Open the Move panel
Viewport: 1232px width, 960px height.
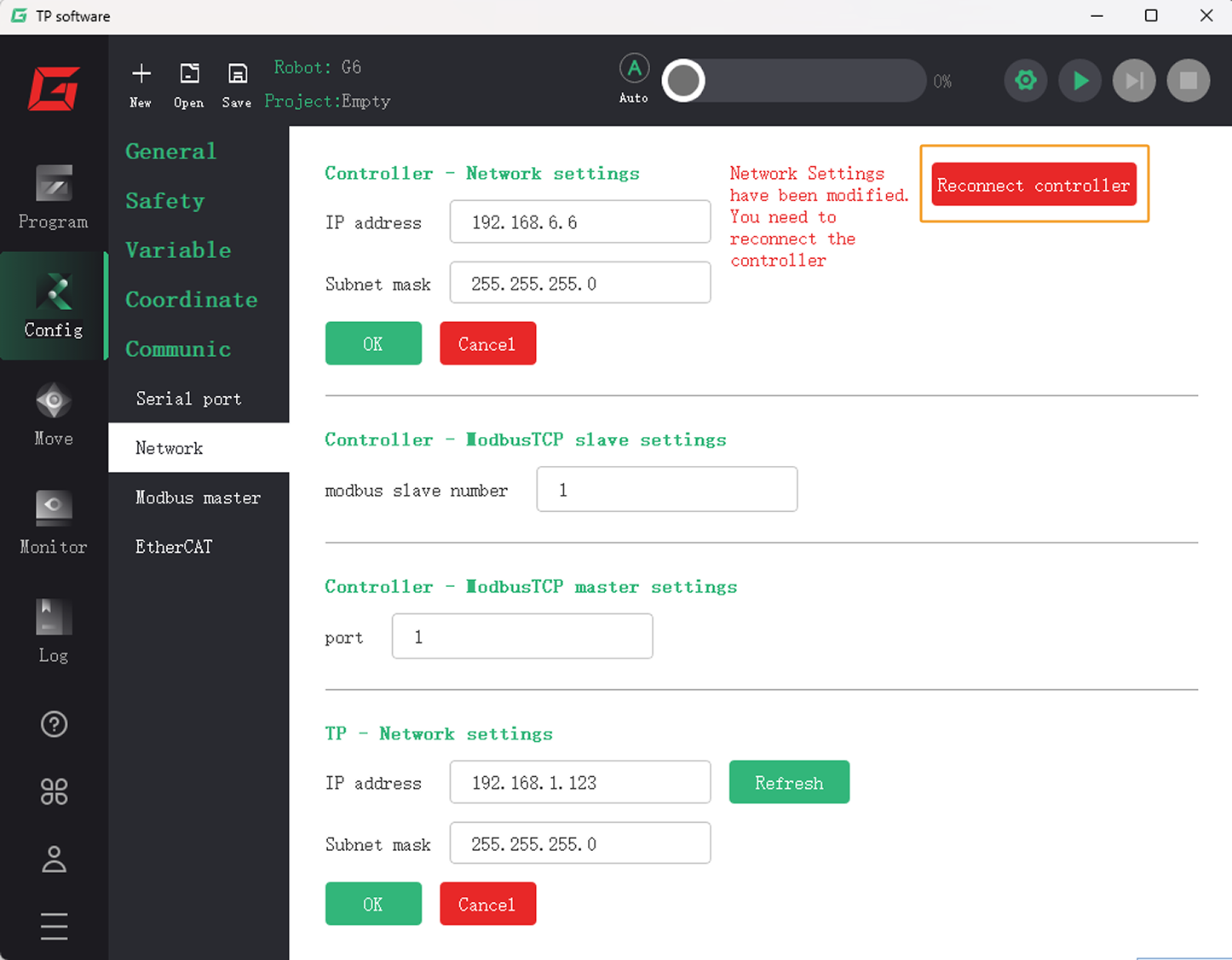tap(53, 414)
